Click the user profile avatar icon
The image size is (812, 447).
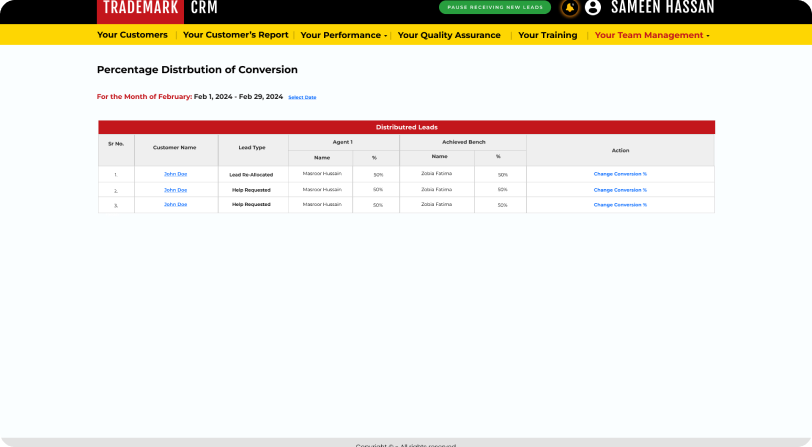593,8
